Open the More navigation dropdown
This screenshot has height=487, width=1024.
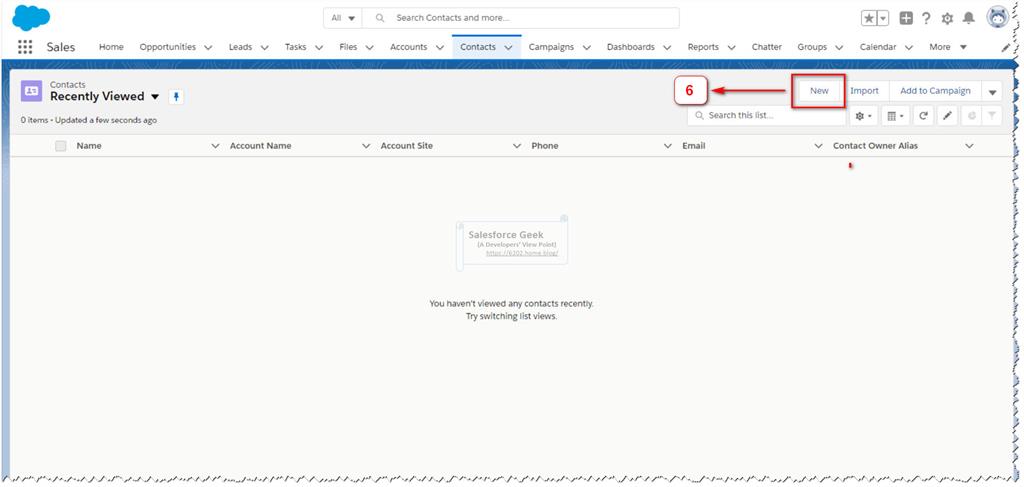(x=949, y=47)
